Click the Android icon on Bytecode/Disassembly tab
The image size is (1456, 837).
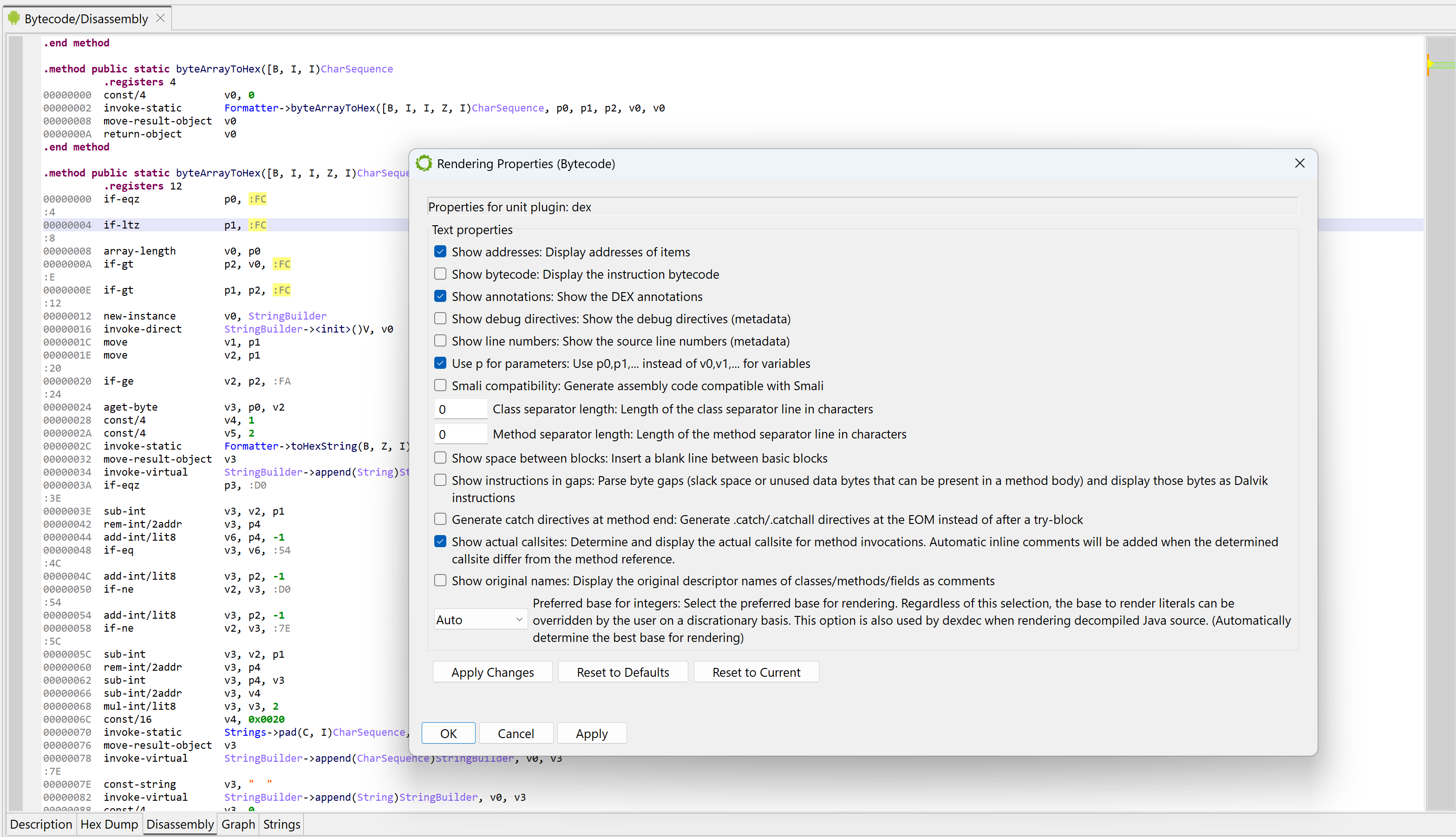pos(14,19)
